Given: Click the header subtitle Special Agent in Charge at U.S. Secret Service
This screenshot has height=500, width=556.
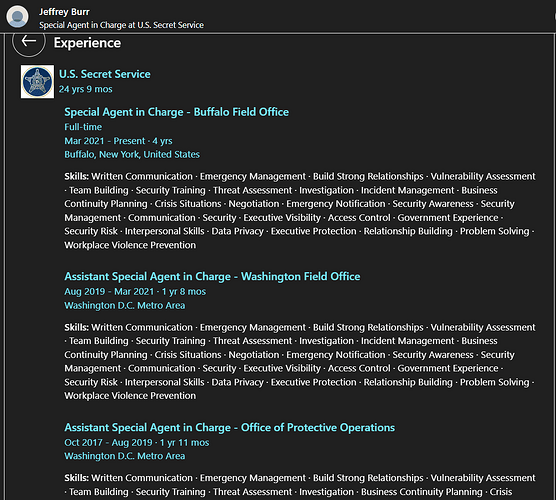Looking at the screenshot, I should pos(121,25).
